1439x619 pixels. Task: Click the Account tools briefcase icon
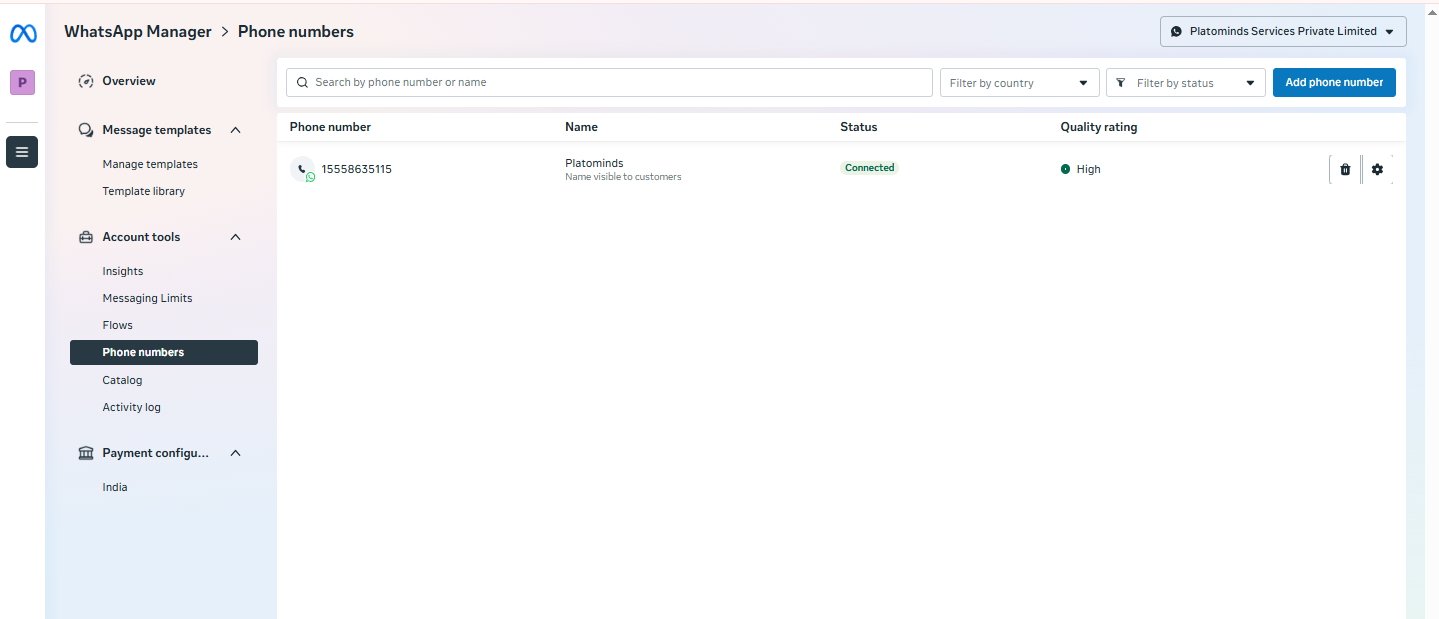(86, 237)
